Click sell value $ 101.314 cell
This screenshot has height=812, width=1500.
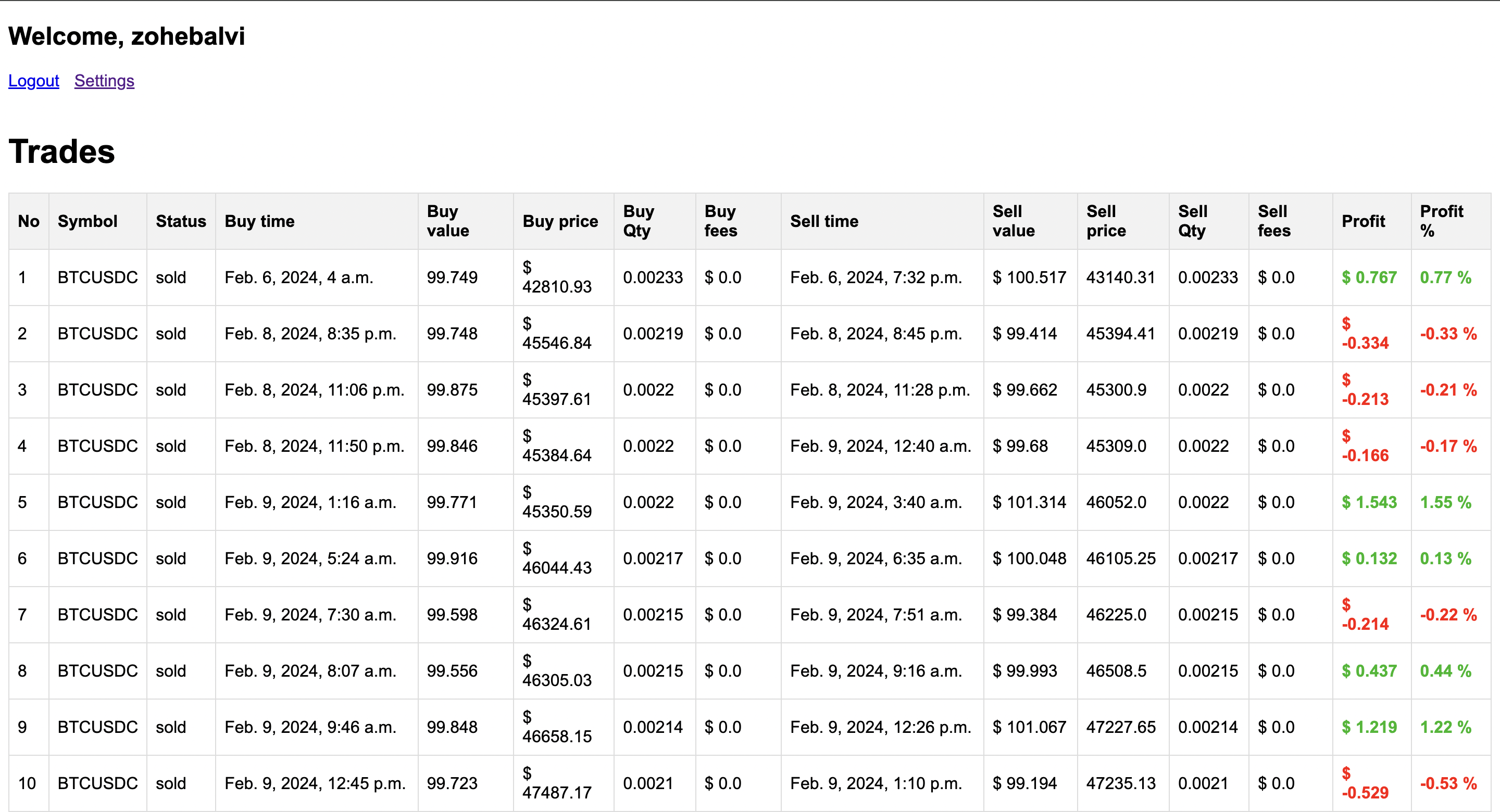pos(1029,502)
